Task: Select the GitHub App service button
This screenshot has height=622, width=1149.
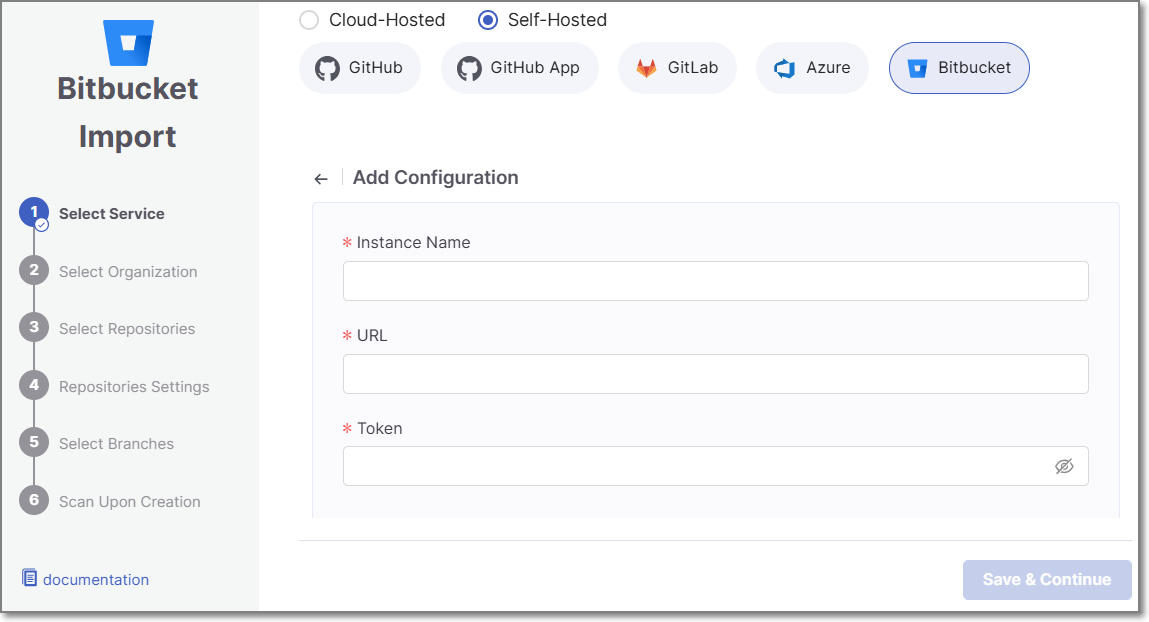Action: (x=519, y=68)
